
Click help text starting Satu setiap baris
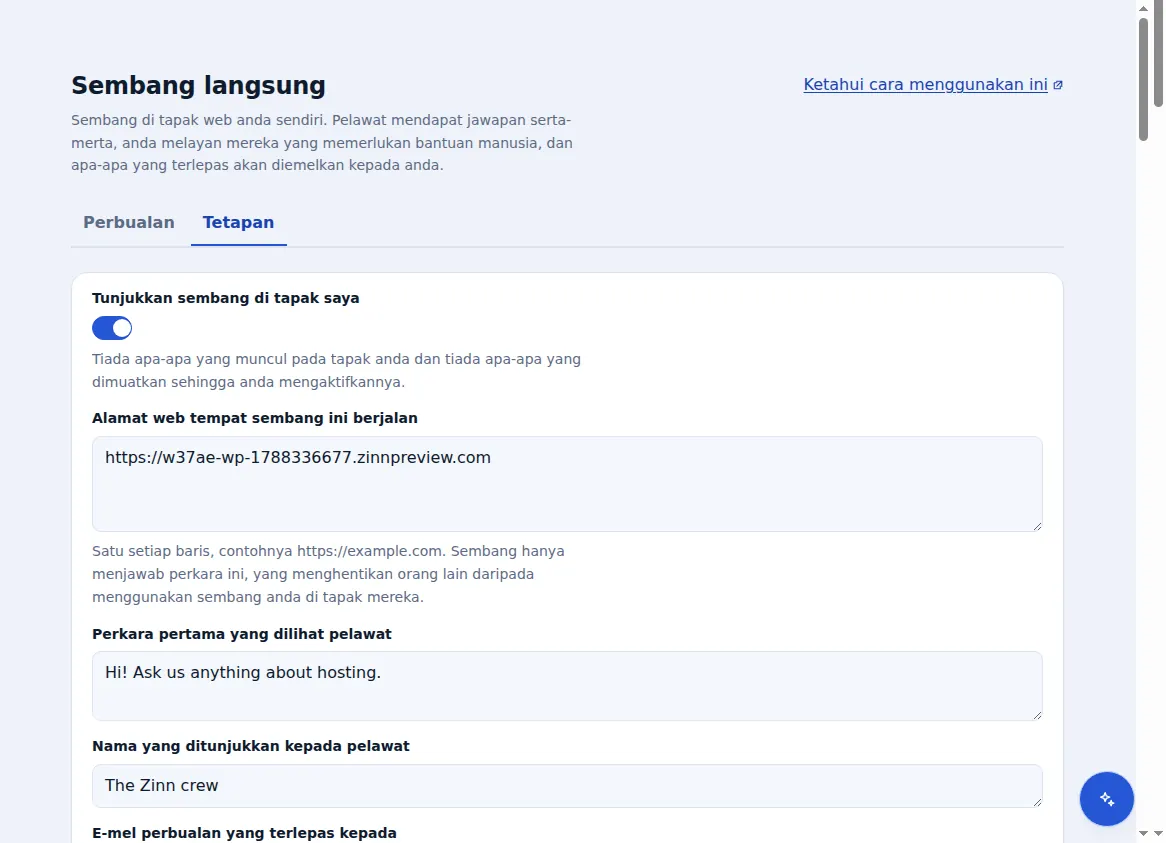click(328, 574)
